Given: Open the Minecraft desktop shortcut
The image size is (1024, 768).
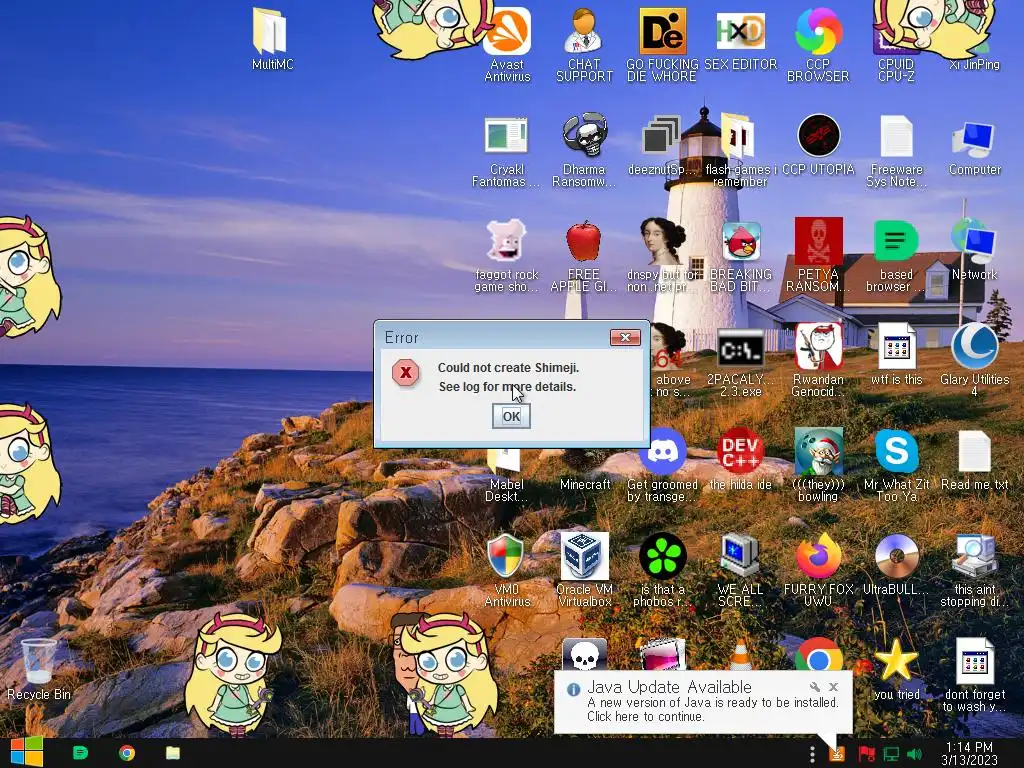Looking at the screenshot, I should pyautogui.click(x=585, y=484).
